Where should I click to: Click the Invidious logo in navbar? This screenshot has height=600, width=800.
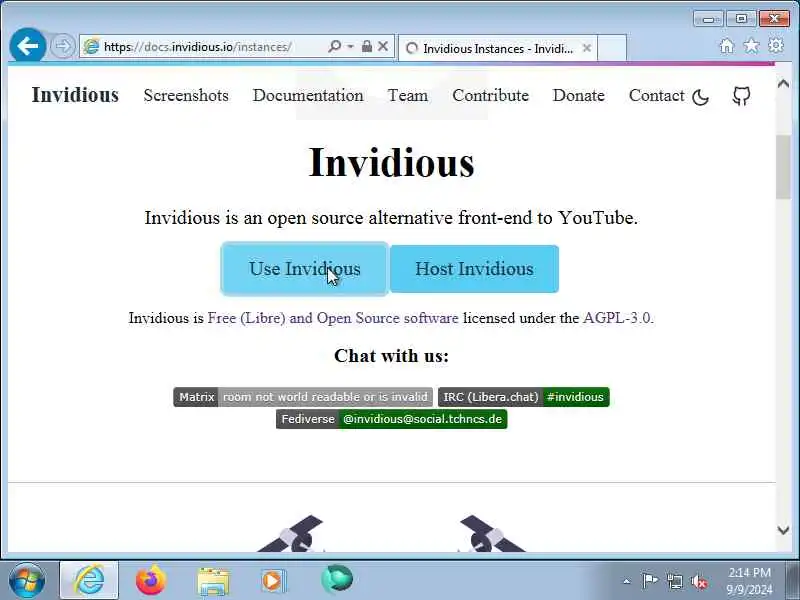tap(75, 95)
